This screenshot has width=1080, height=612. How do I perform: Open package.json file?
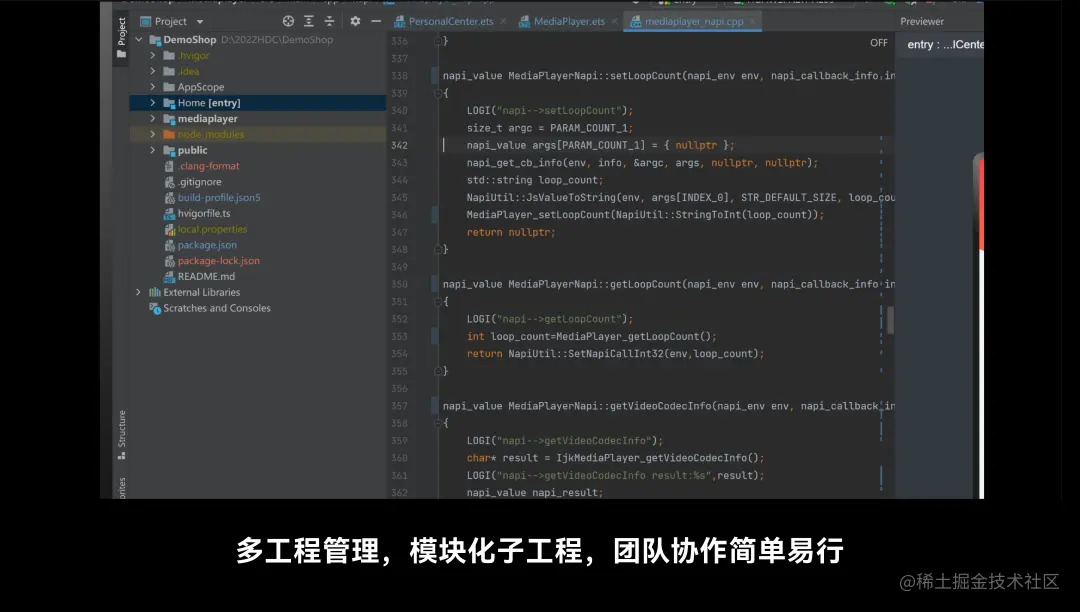tap(207, 245)
